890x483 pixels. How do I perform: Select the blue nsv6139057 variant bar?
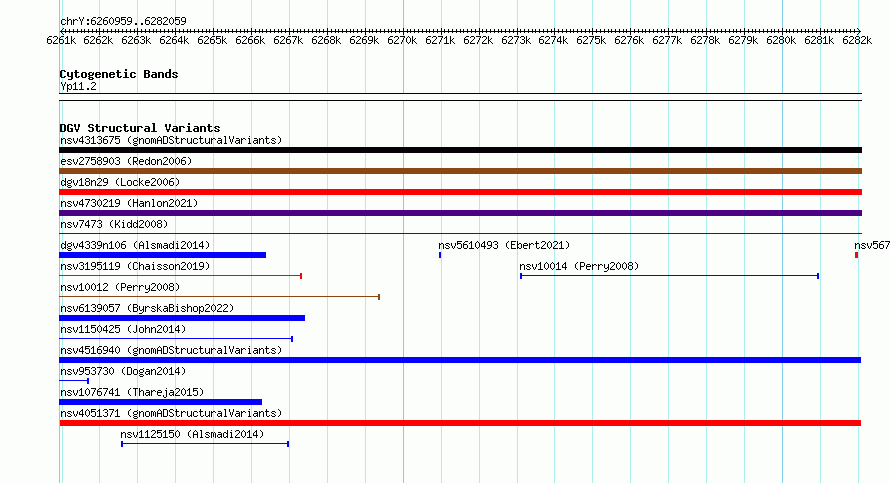(x=182, y=318)
